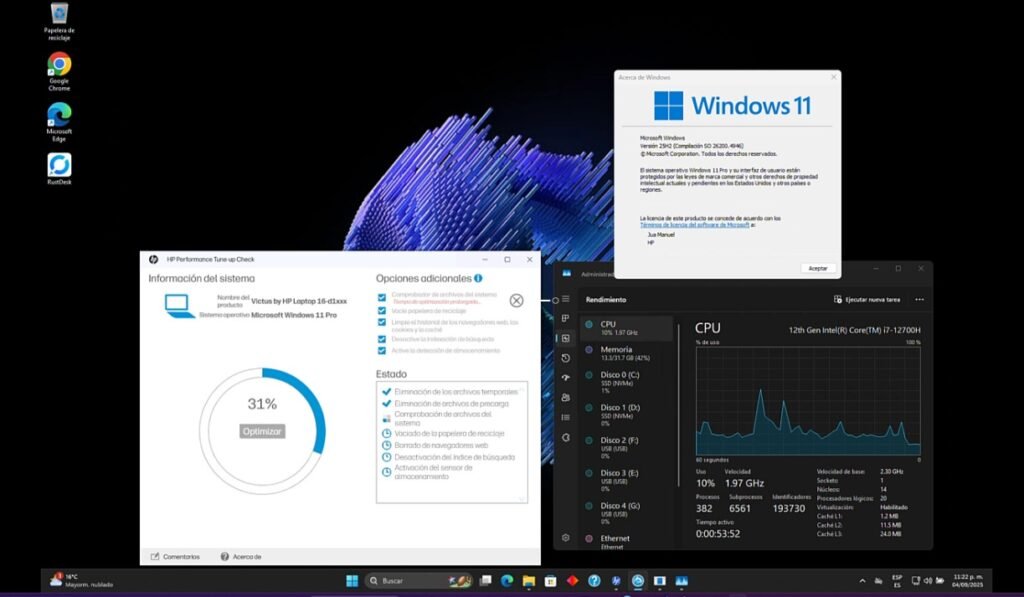The width and height of the screenshot is (1024, 597).
Task: Open Startup apps in Task Manager sidebar
Action: (566, 378)
